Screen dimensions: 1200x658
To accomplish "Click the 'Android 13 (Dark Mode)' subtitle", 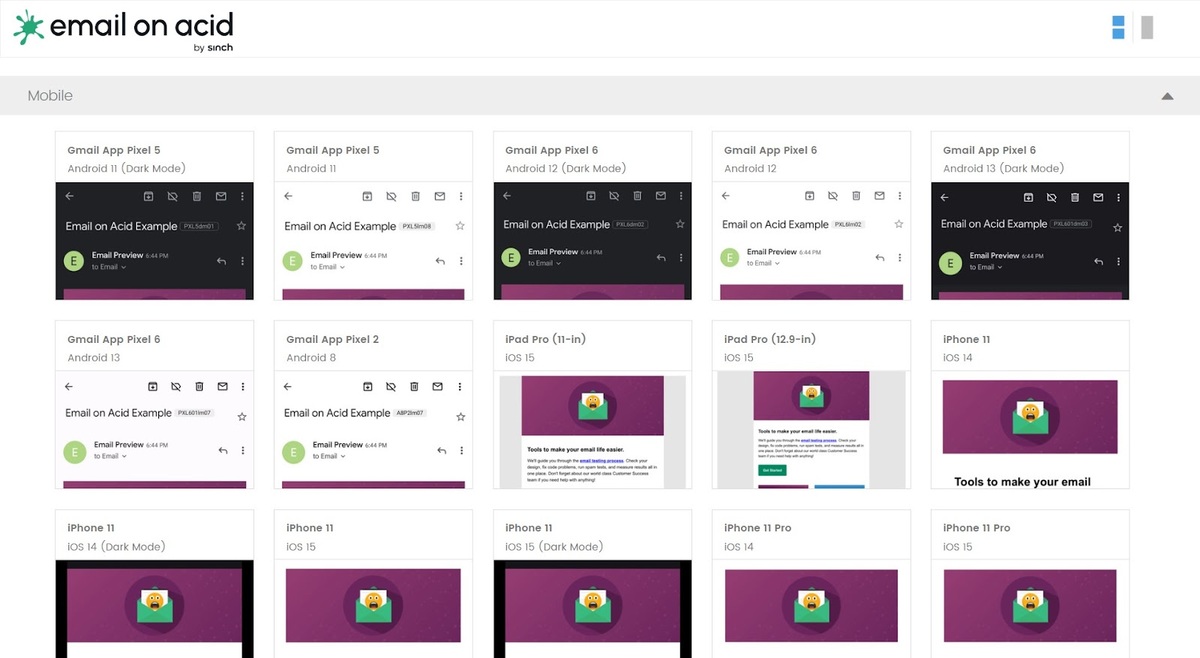I will [1003, 168].
